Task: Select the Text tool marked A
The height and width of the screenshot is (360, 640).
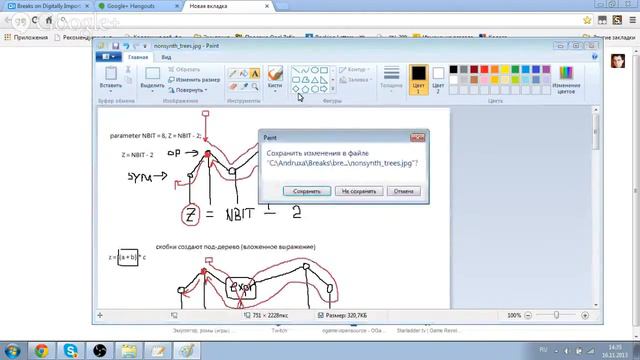Action: [255, 74]
